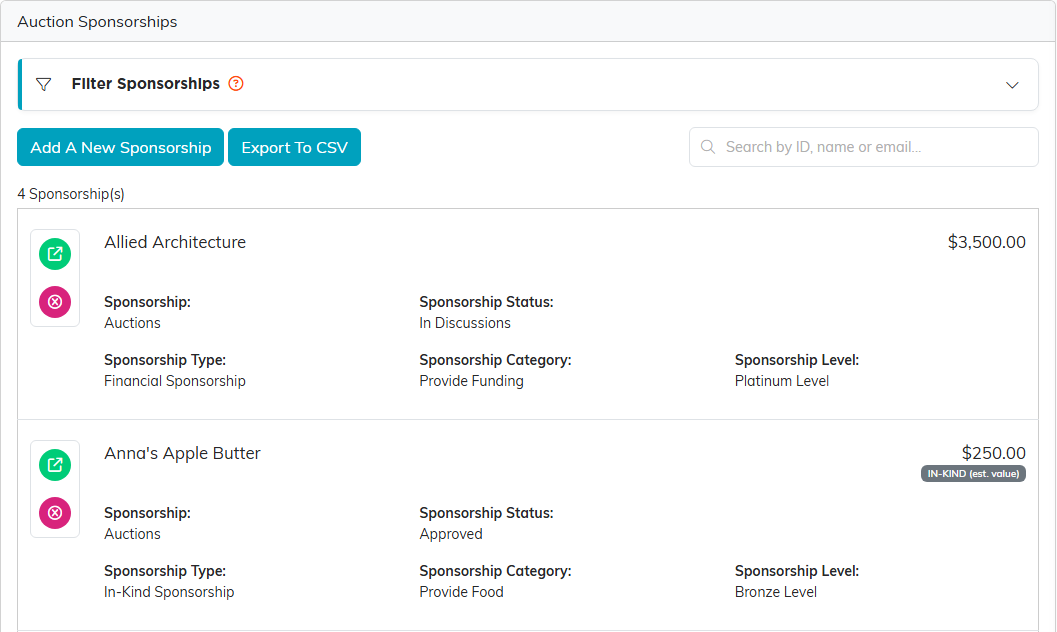Click the $3,500.00 amount

[x=986, y=242]
